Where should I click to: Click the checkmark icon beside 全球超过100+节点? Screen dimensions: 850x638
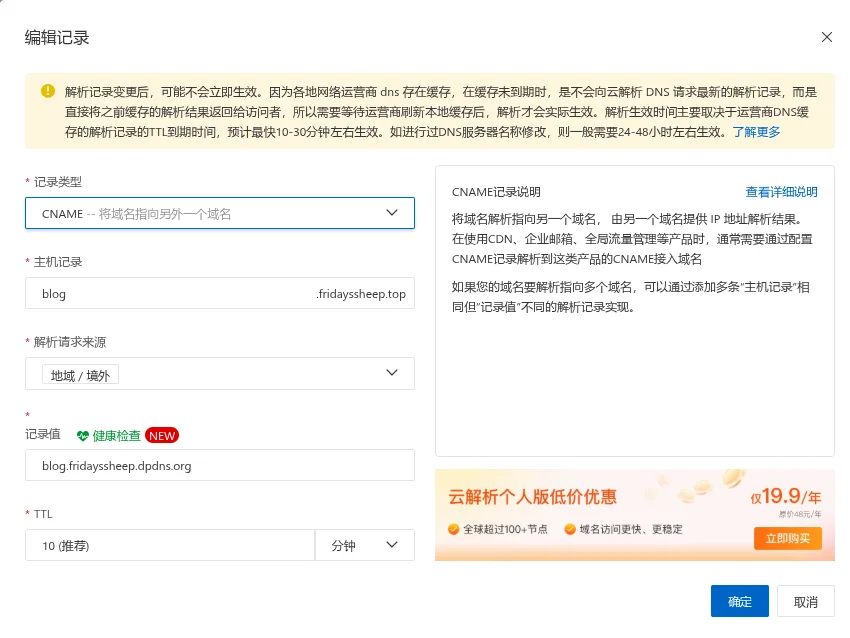(x=452, y=531)
